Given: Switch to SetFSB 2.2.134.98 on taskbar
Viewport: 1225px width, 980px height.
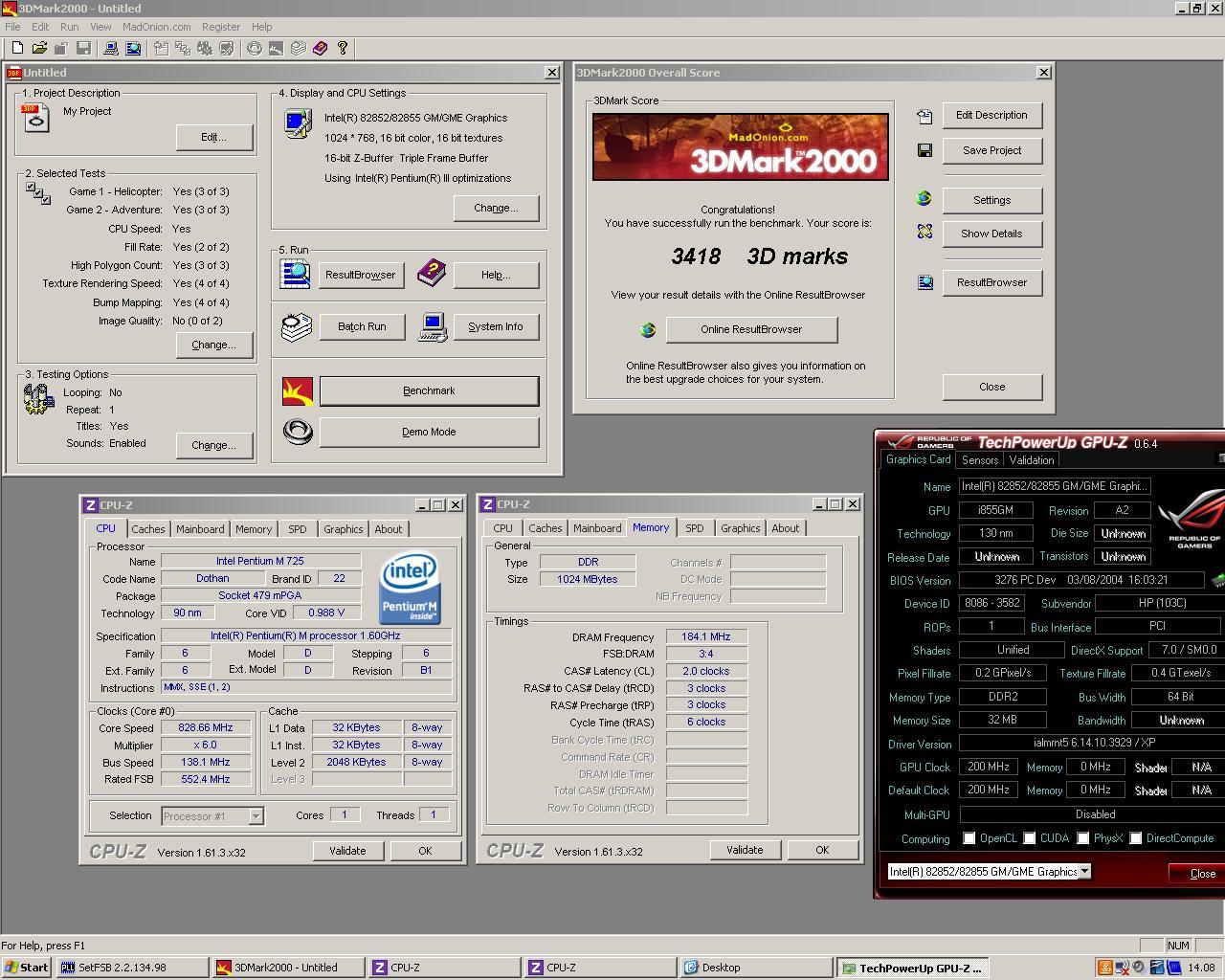Looking at the screenshot, I should (132, 968).
